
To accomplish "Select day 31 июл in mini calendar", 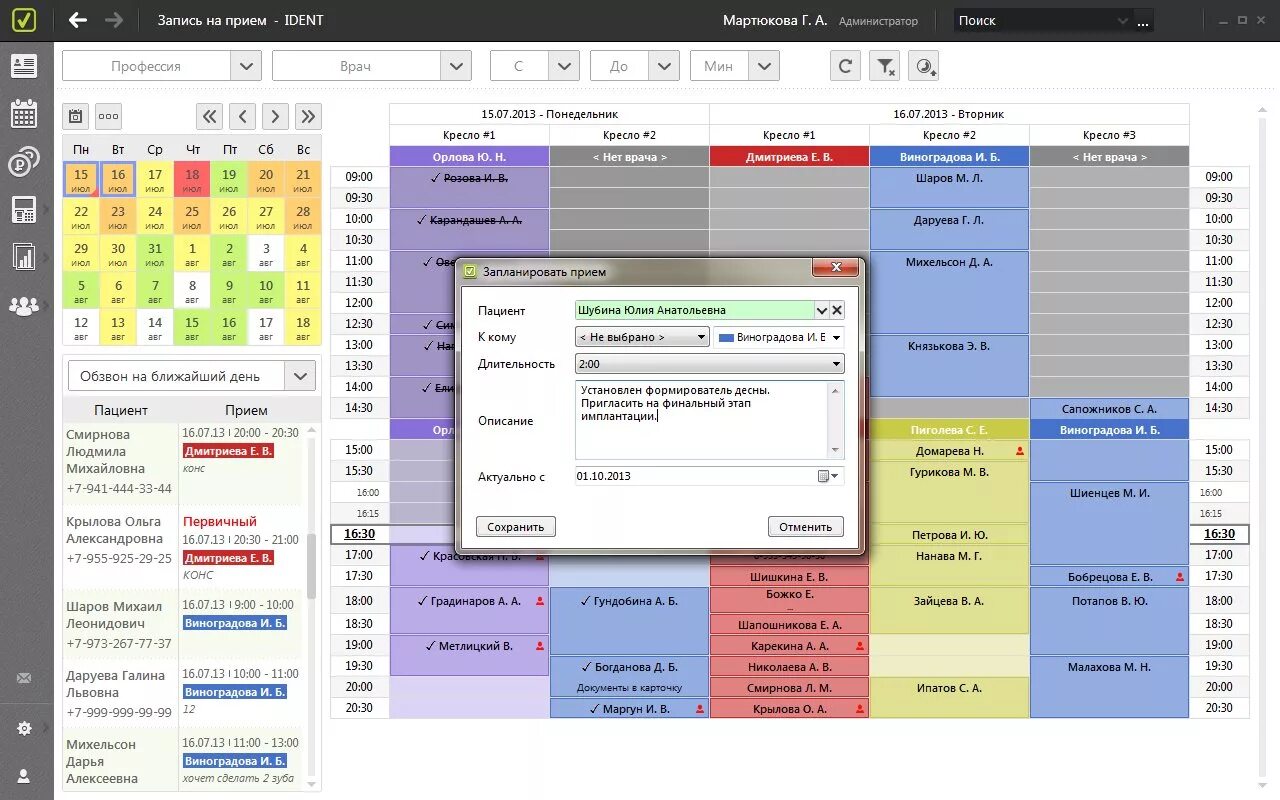I will click(155, 255).
